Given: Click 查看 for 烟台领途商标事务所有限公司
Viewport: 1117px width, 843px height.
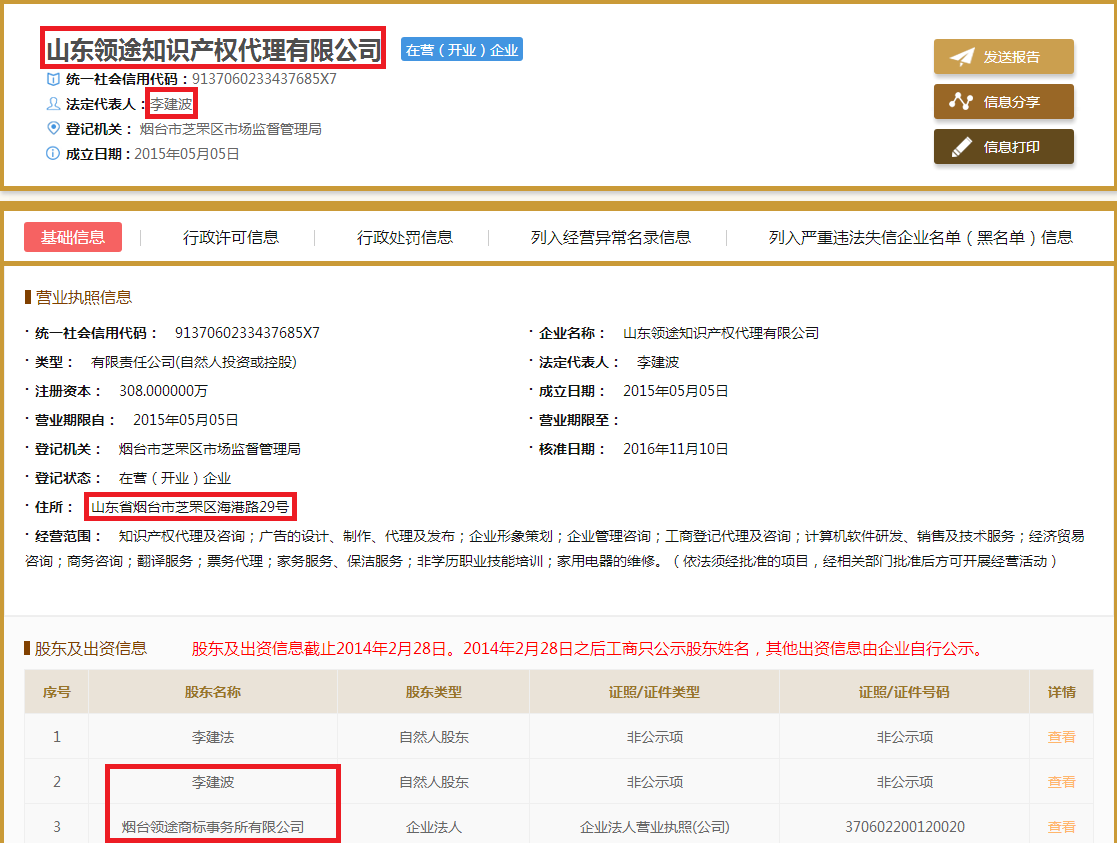Looking at the screenshot, I should coord(1061,827).
